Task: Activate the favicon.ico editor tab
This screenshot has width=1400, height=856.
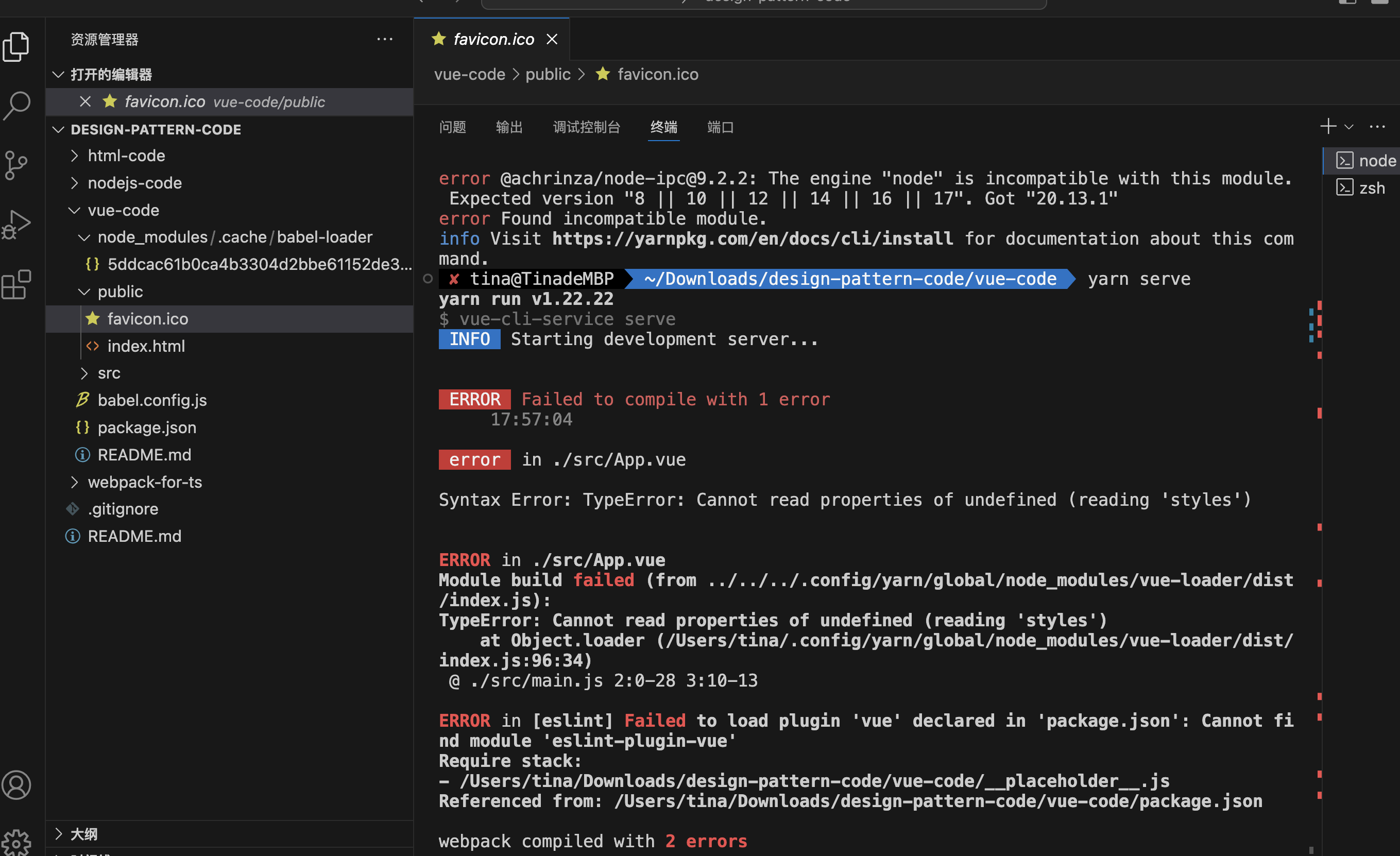Action: point(493,39)
